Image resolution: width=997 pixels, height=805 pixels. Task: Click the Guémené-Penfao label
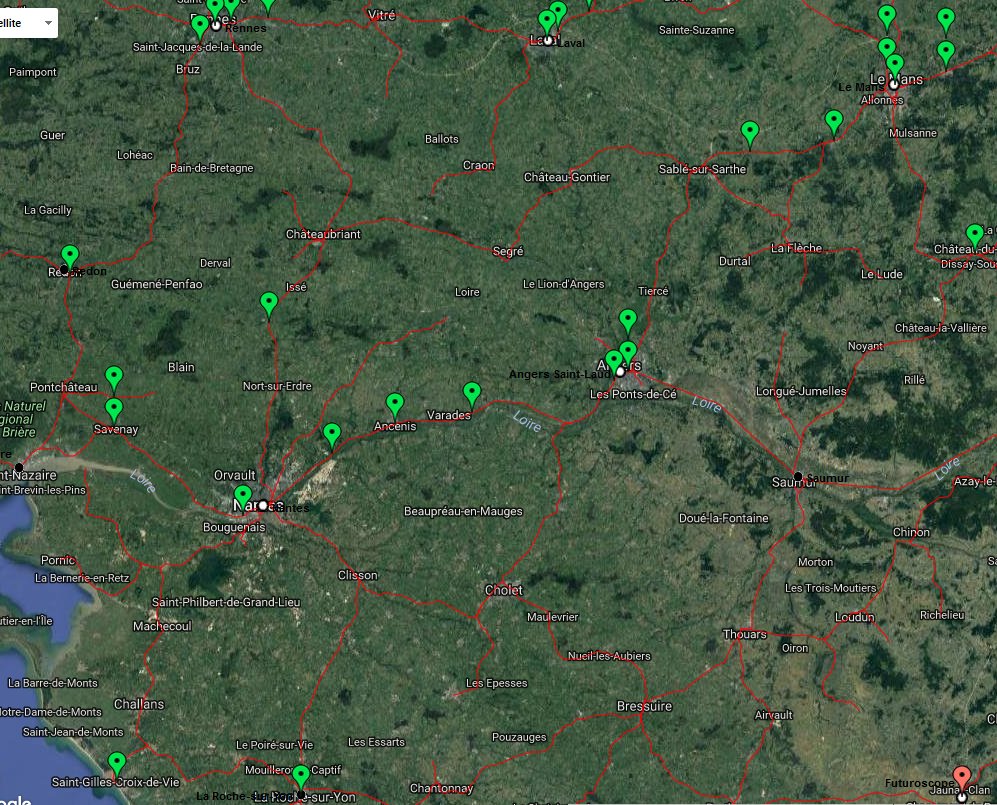click(156, 284)
